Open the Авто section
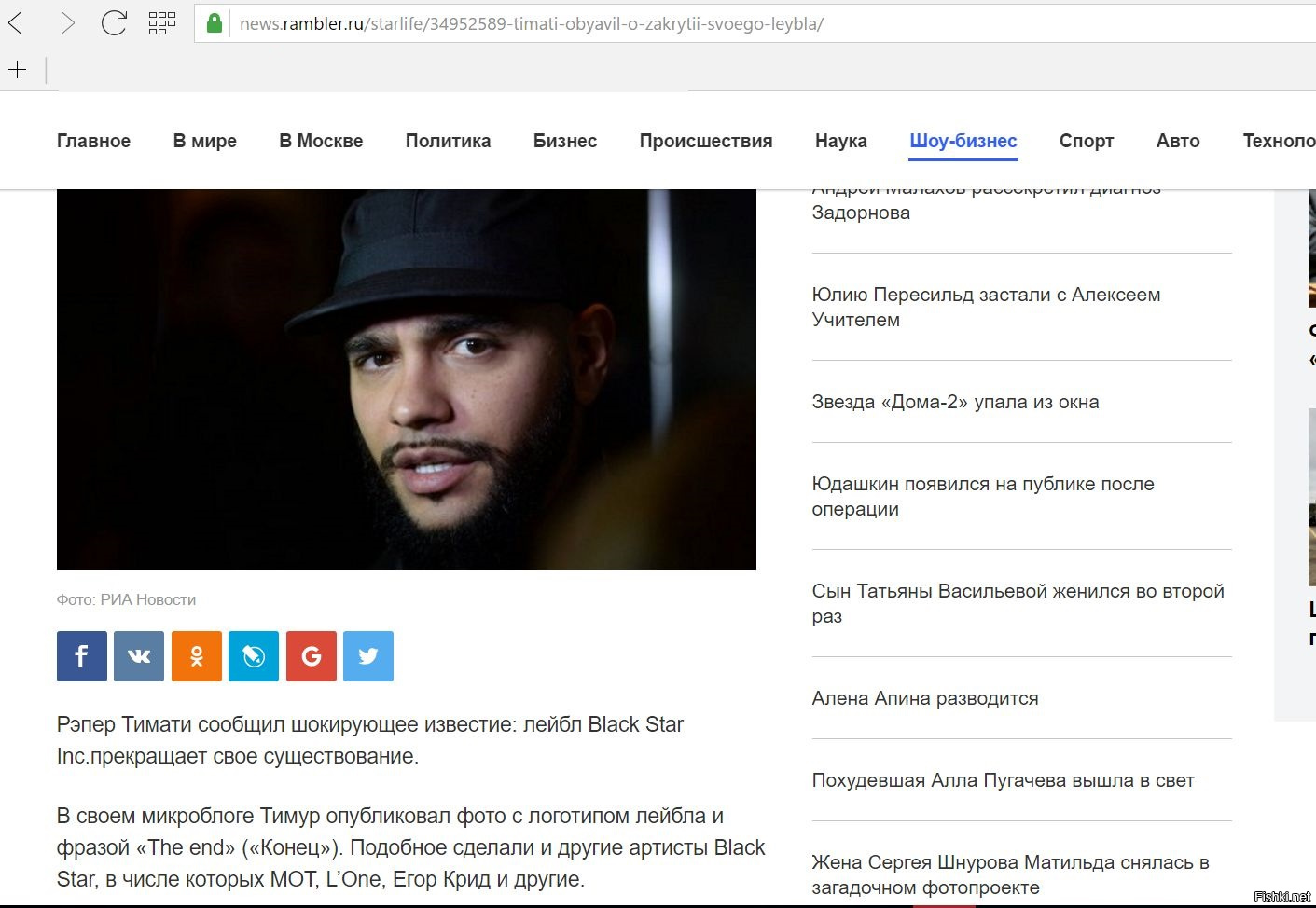 tap(1178, 141)
